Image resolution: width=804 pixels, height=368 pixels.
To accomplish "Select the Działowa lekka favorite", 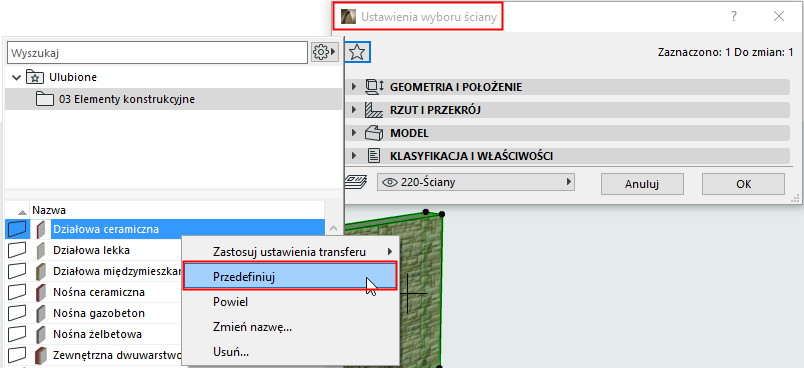I will coord(91,250).
